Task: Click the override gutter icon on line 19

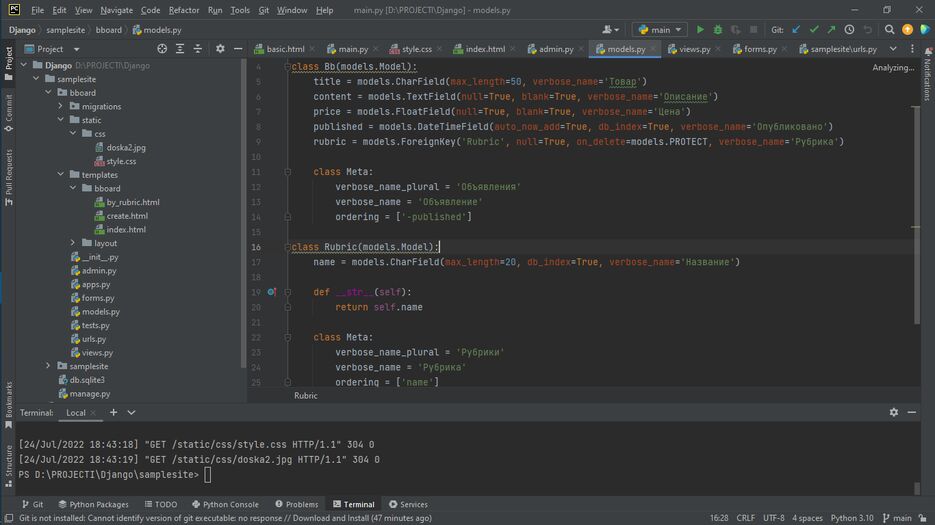Action: [x=271, y=292]
